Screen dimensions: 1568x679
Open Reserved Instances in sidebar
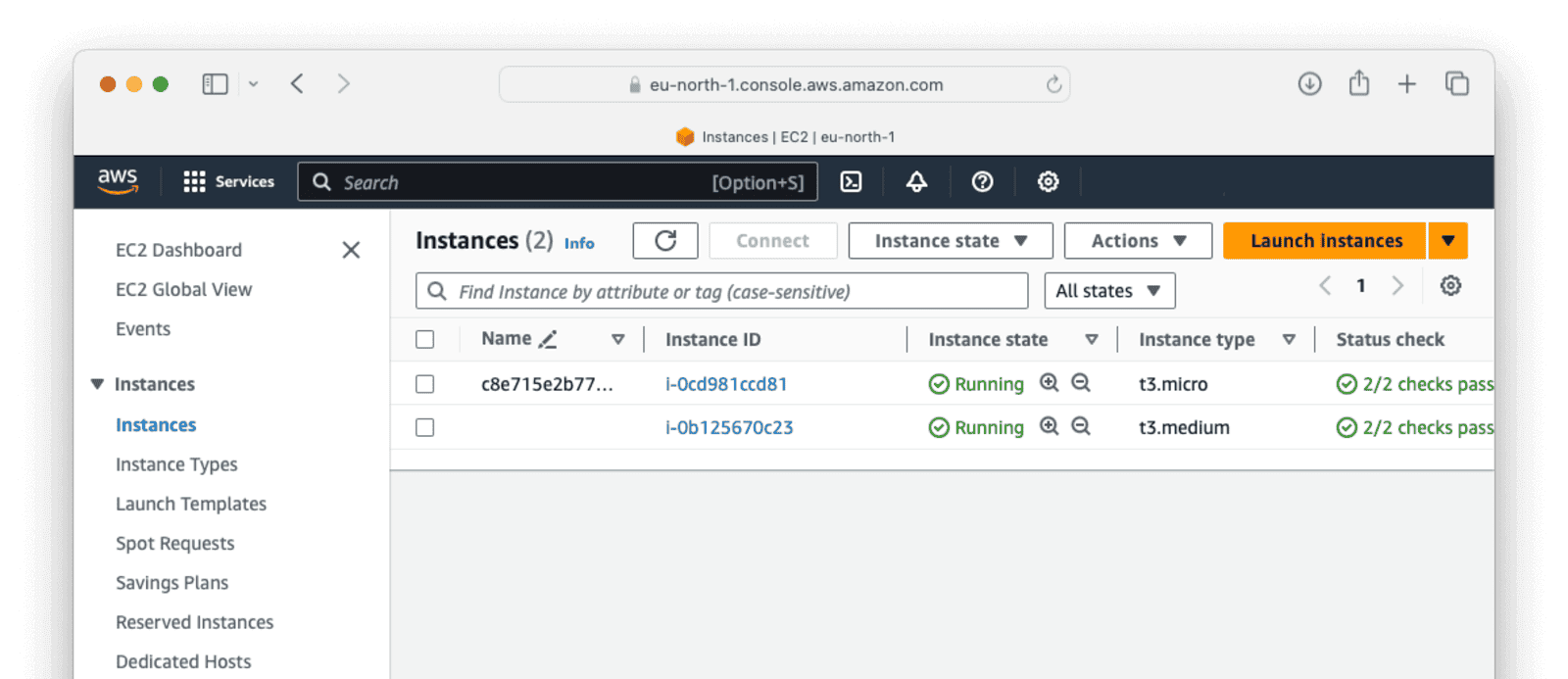click(194, 622)
